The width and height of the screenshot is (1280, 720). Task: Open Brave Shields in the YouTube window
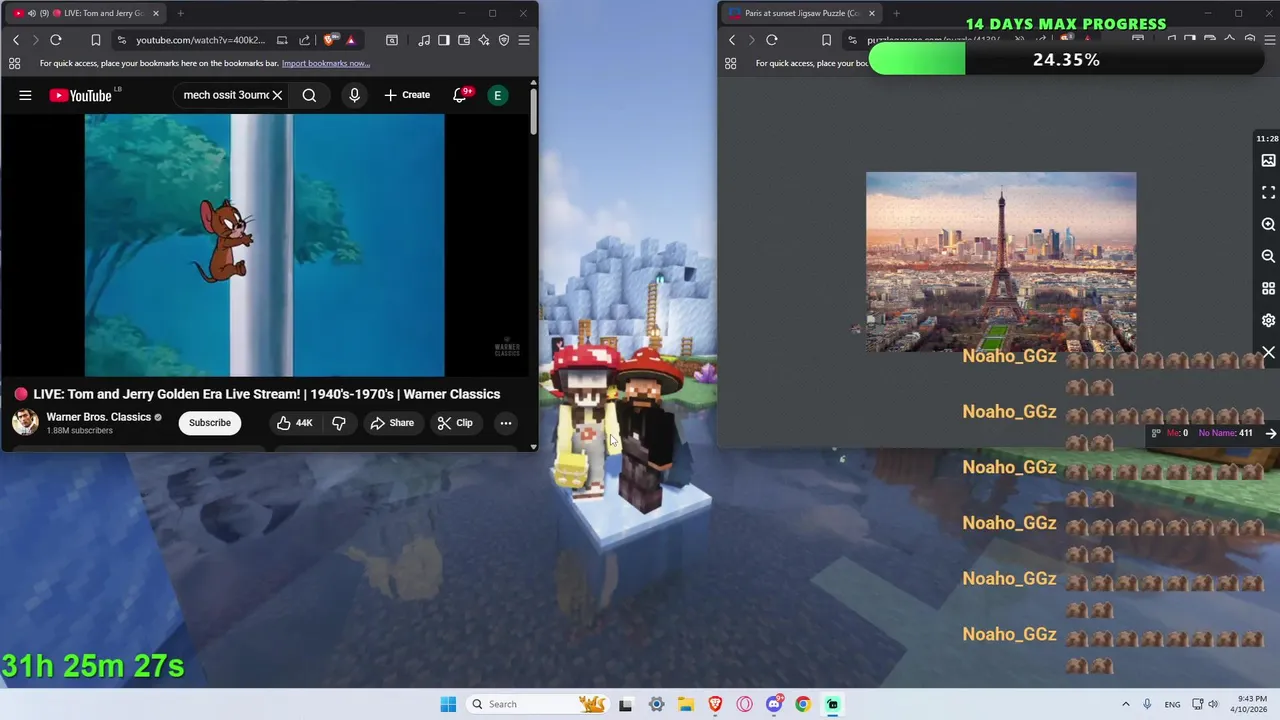329,40
